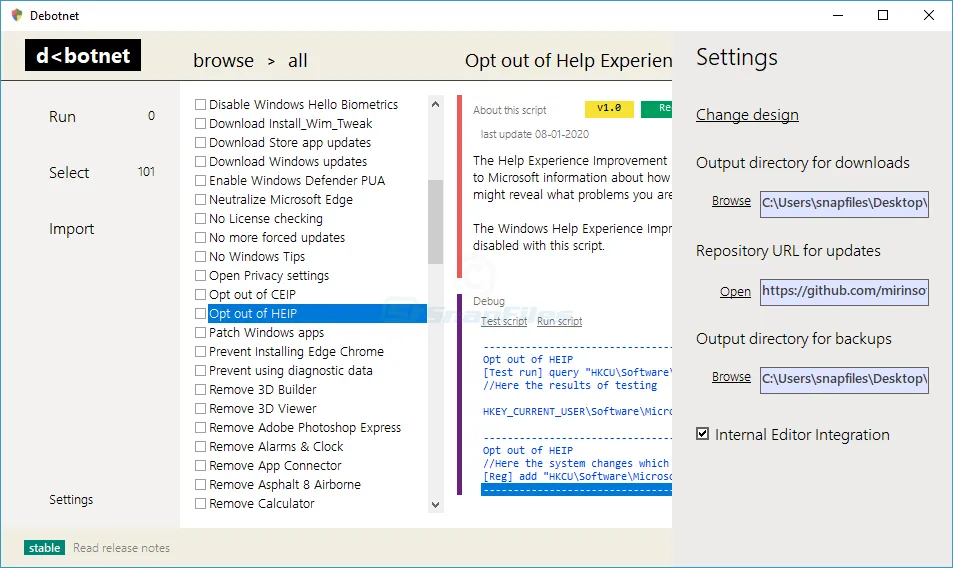Click the stable version badge
The width and height of the screenshot is (953, 568).
[x=44, y=548]
